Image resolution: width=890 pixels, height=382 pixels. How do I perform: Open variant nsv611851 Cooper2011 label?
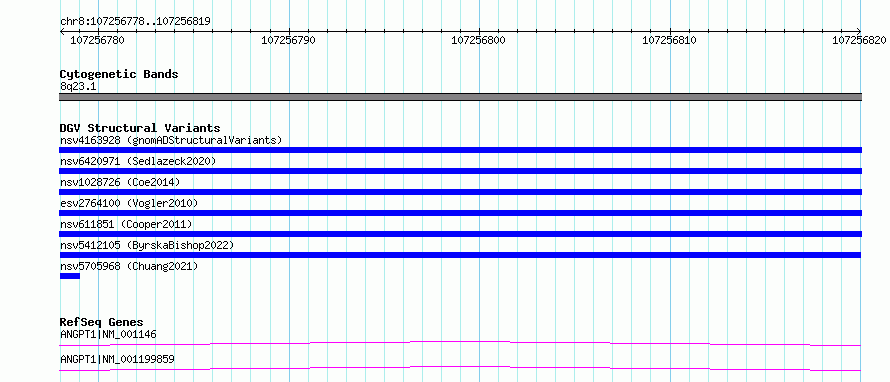(126, 224)
